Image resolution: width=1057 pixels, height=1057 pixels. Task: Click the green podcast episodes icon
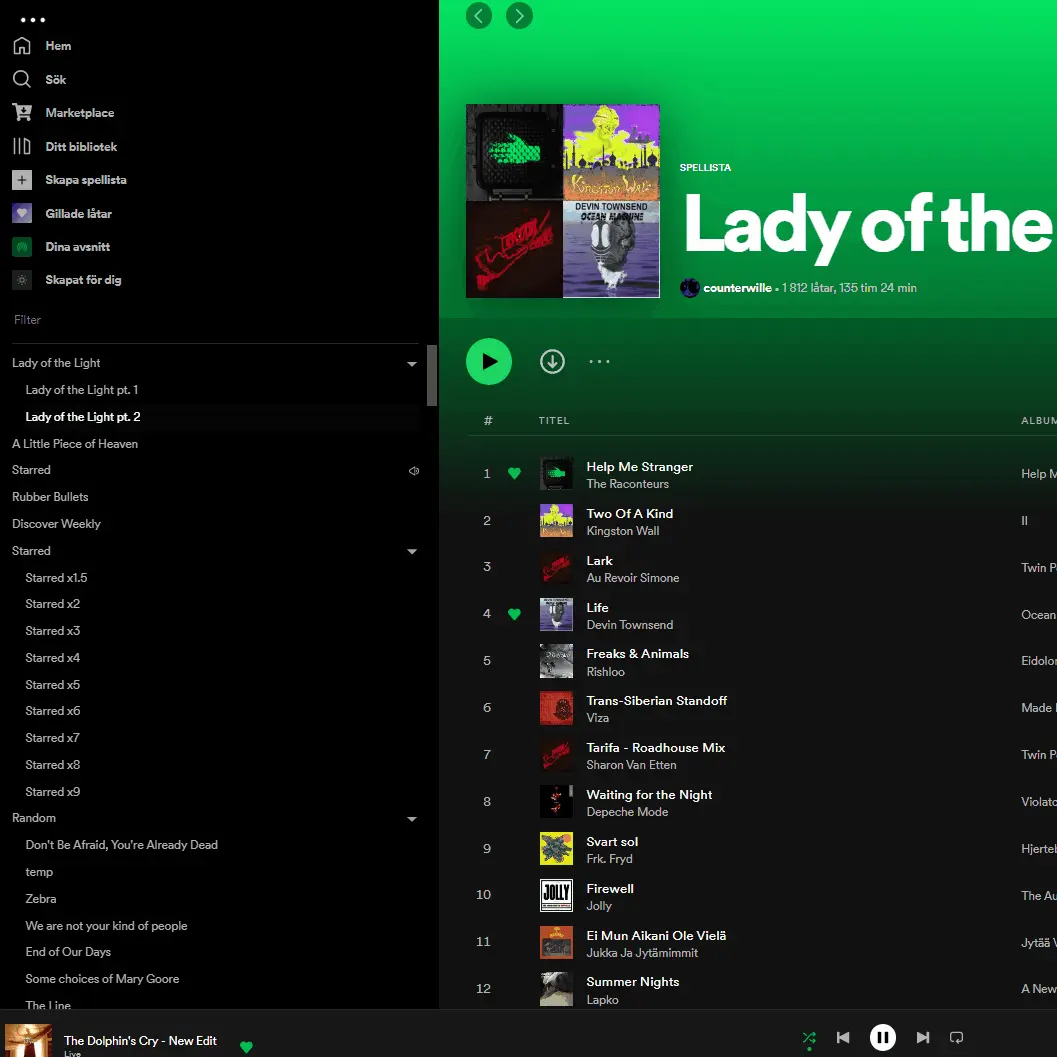[x=22, y=247]
